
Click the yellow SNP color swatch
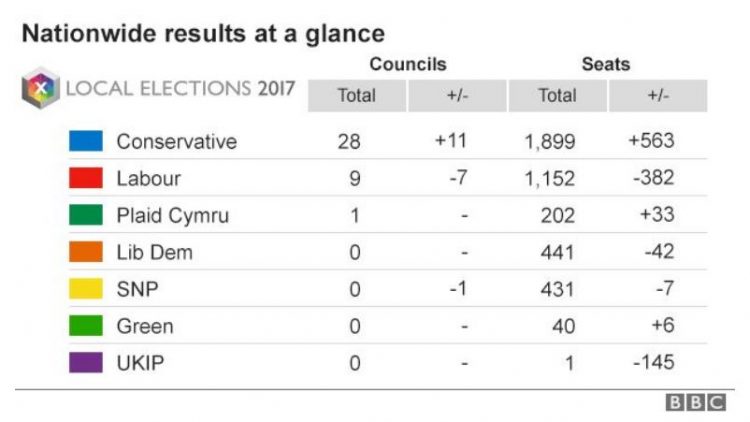(86, 289)
